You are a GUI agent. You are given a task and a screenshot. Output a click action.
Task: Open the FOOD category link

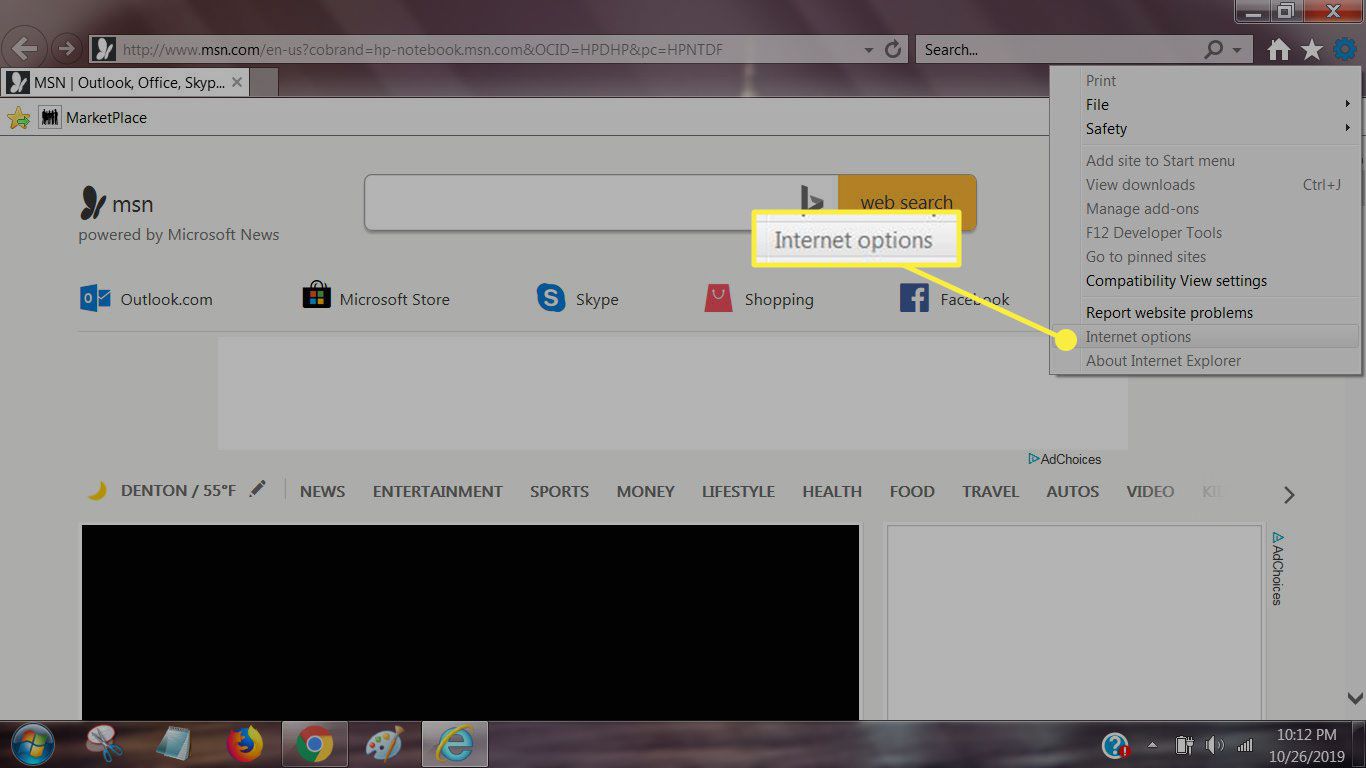(x=912, y=491)
